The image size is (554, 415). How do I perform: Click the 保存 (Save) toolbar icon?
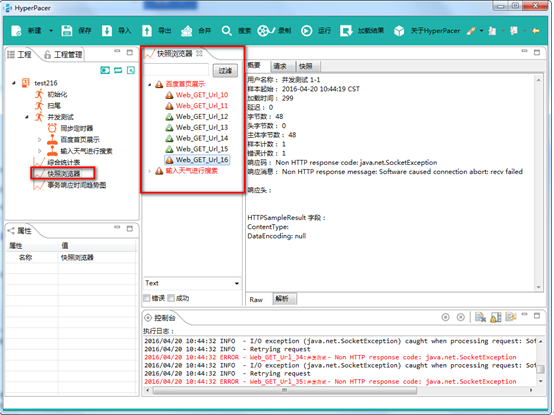click(x=67, y=31)
